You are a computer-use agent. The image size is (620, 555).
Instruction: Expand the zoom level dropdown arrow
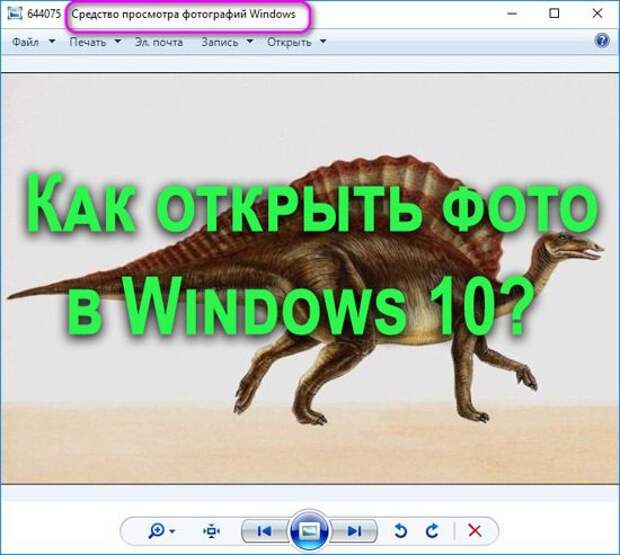tap(172, 531)
